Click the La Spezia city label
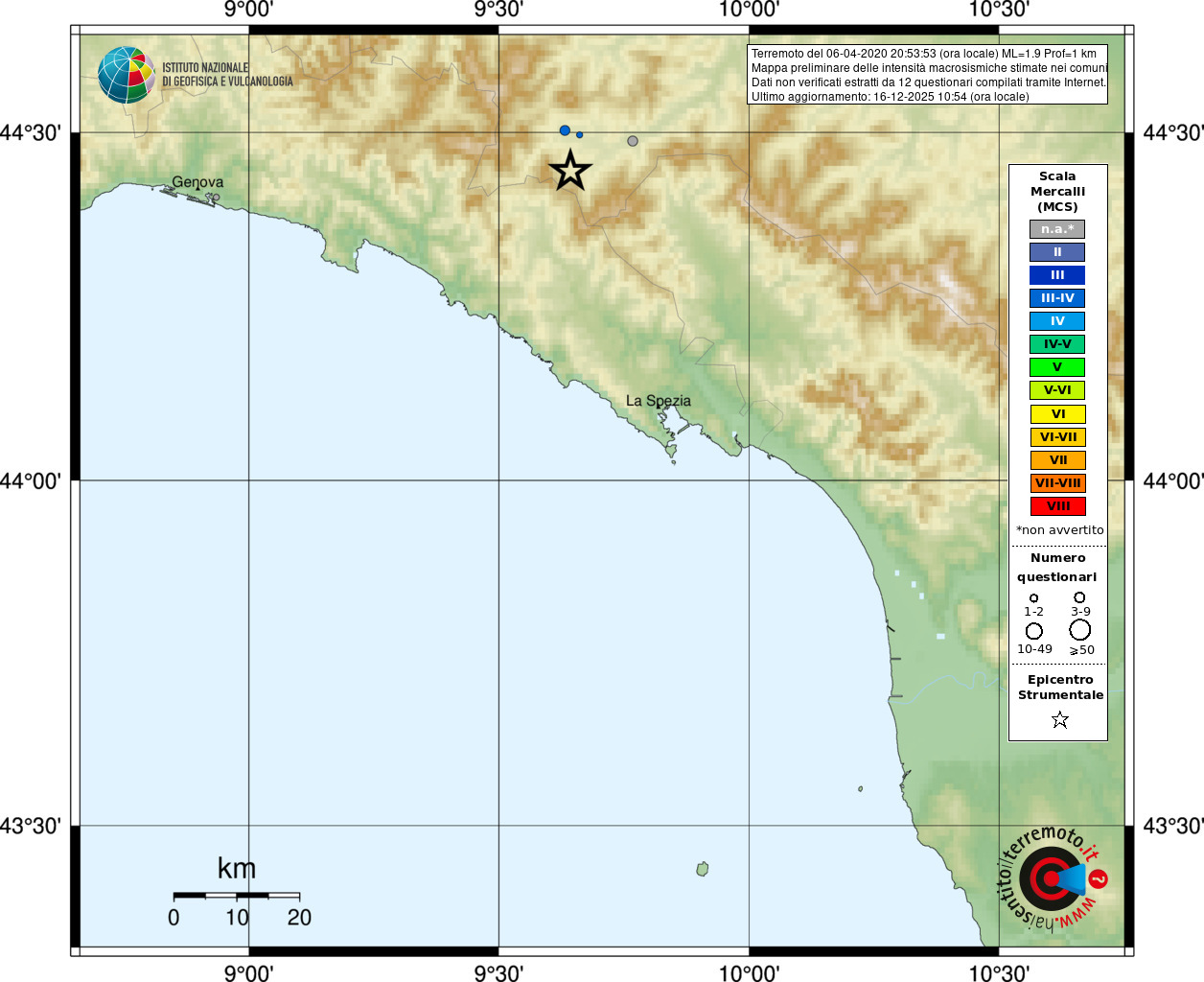The width and height of the screenshot is (1204, 982). (x=659, y=401)
